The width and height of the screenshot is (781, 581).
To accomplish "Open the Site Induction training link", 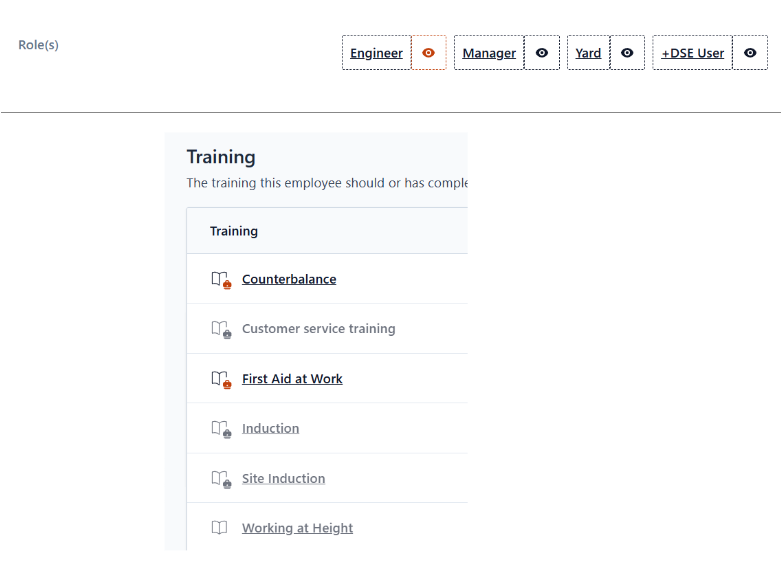I will [283, 478].
